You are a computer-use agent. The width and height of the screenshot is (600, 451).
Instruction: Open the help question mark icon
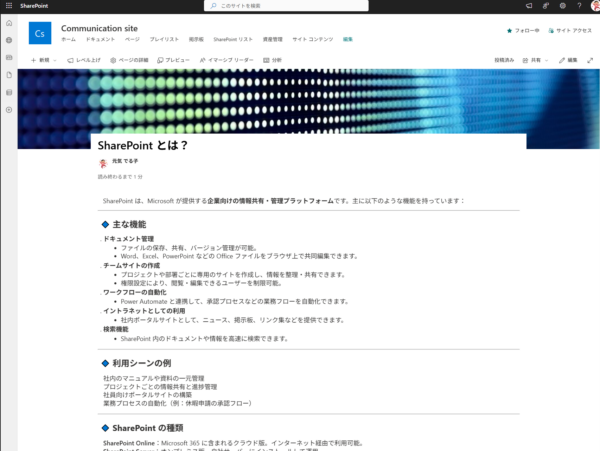579,6
